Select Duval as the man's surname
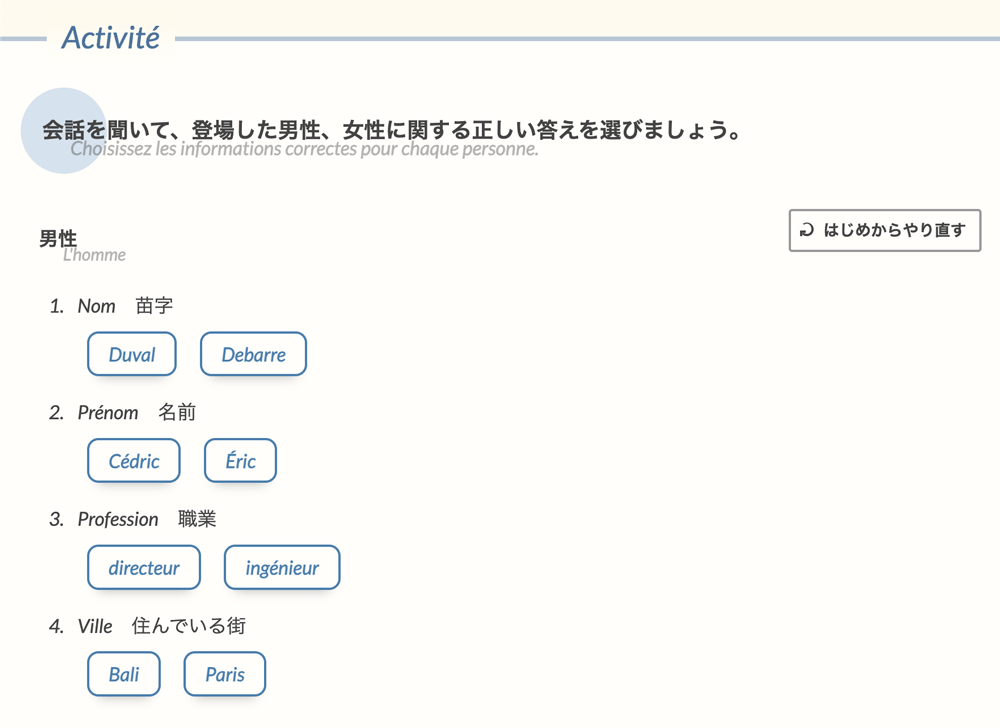This screenshot has height=728, width=1000. 132,354
